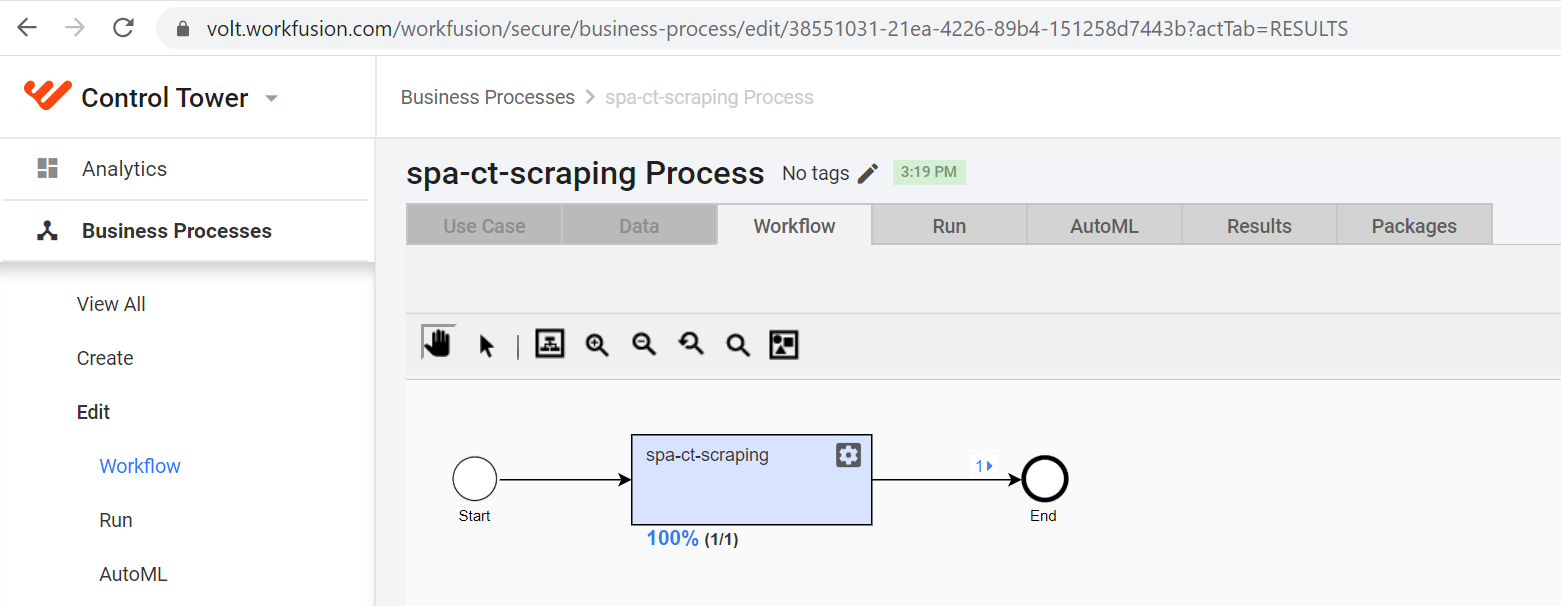The image size is (1561, 606).
Task: Click the overview map icon
Action: 784,345
